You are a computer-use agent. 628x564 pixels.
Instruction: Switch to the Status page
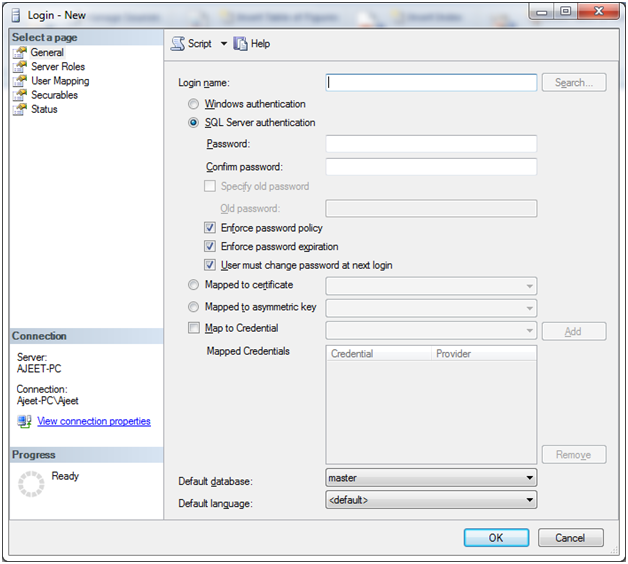point(44,109)
